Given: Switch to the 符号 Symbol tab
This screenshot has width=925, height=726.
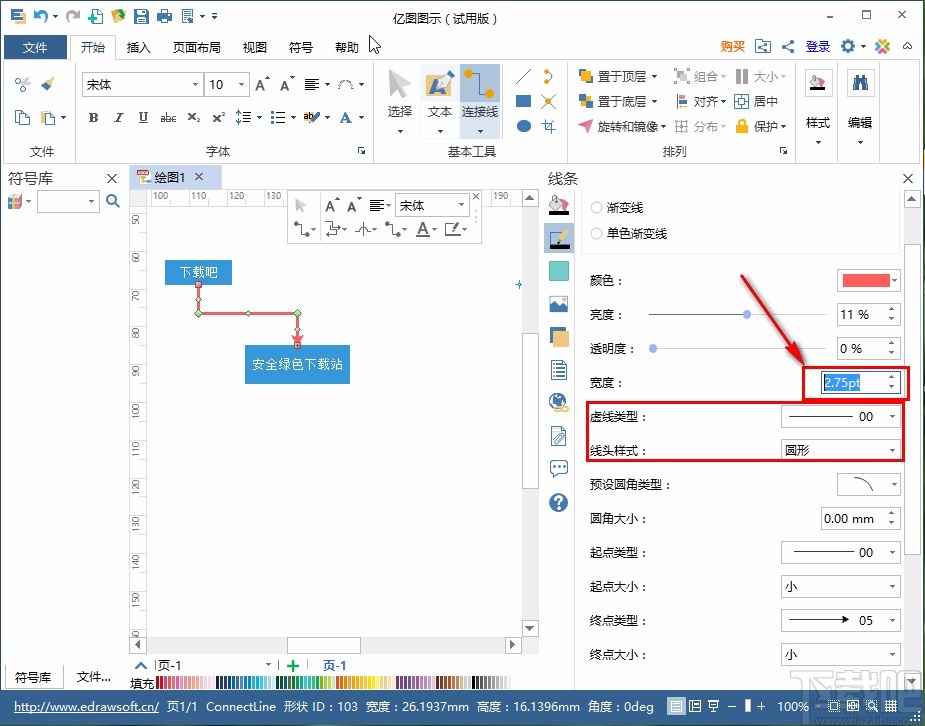Looking at the screenshot, I should [x=301, y=47].
